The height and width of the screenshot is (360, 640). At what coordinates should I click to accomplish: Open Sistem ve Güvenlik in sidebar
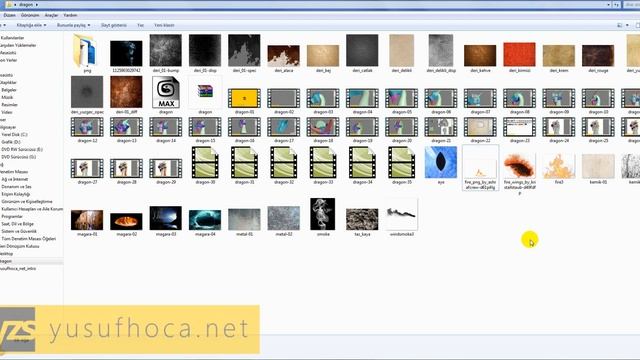[19, 231]
